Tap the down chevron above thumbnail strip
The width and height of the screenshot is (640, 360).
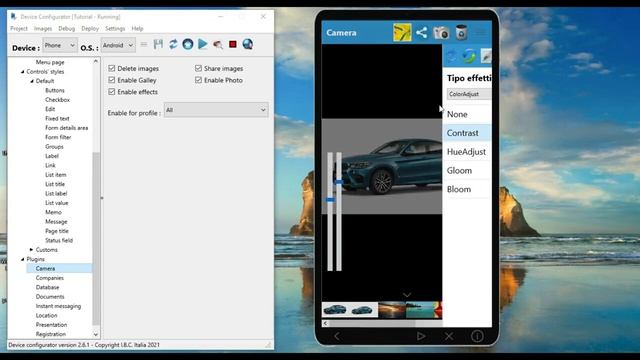407,294
